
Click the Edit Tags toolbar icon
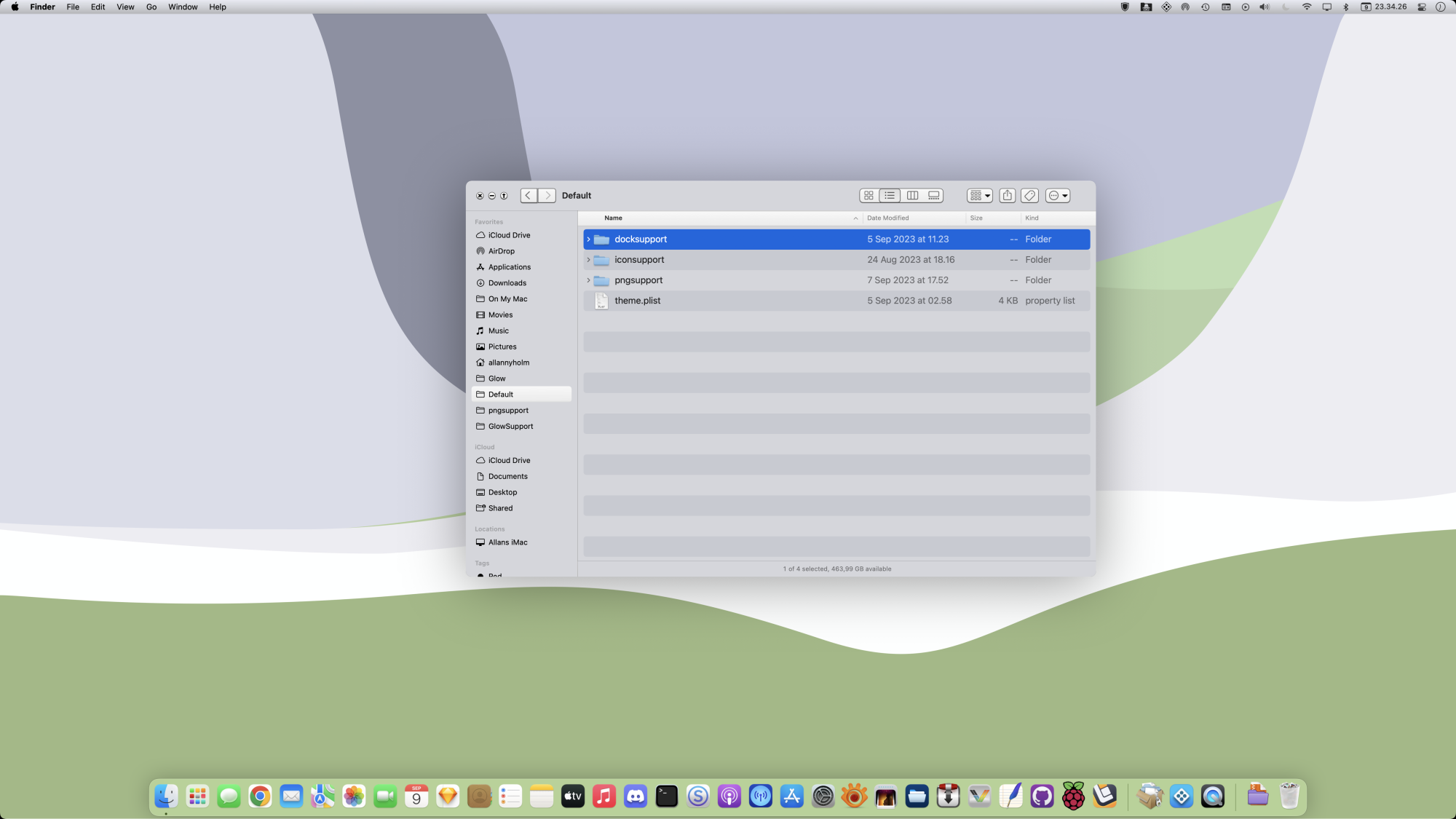[x=1029, y=196]
